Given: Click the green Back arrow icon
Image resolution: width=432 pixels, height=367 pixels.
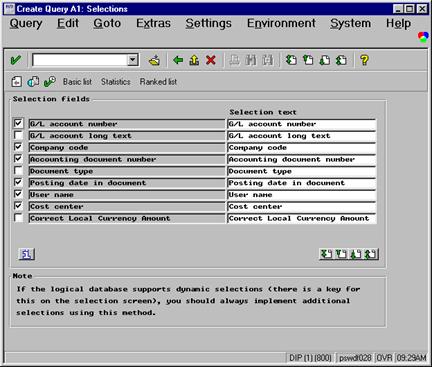Looking at the screenshot, I should coord(178,60).
